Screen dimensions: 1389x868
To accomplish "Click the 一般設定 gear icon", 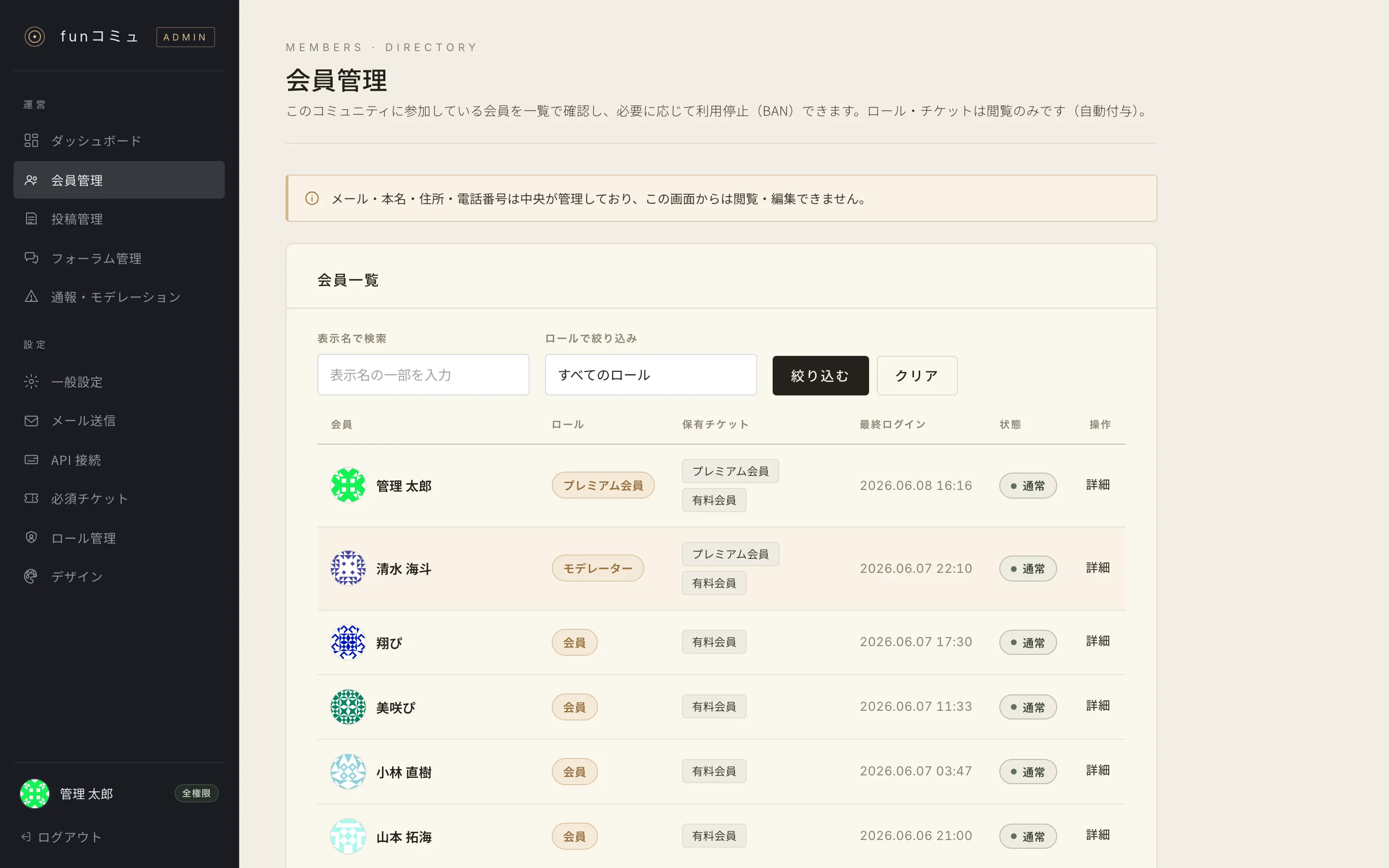I will [x=31, y=382].
